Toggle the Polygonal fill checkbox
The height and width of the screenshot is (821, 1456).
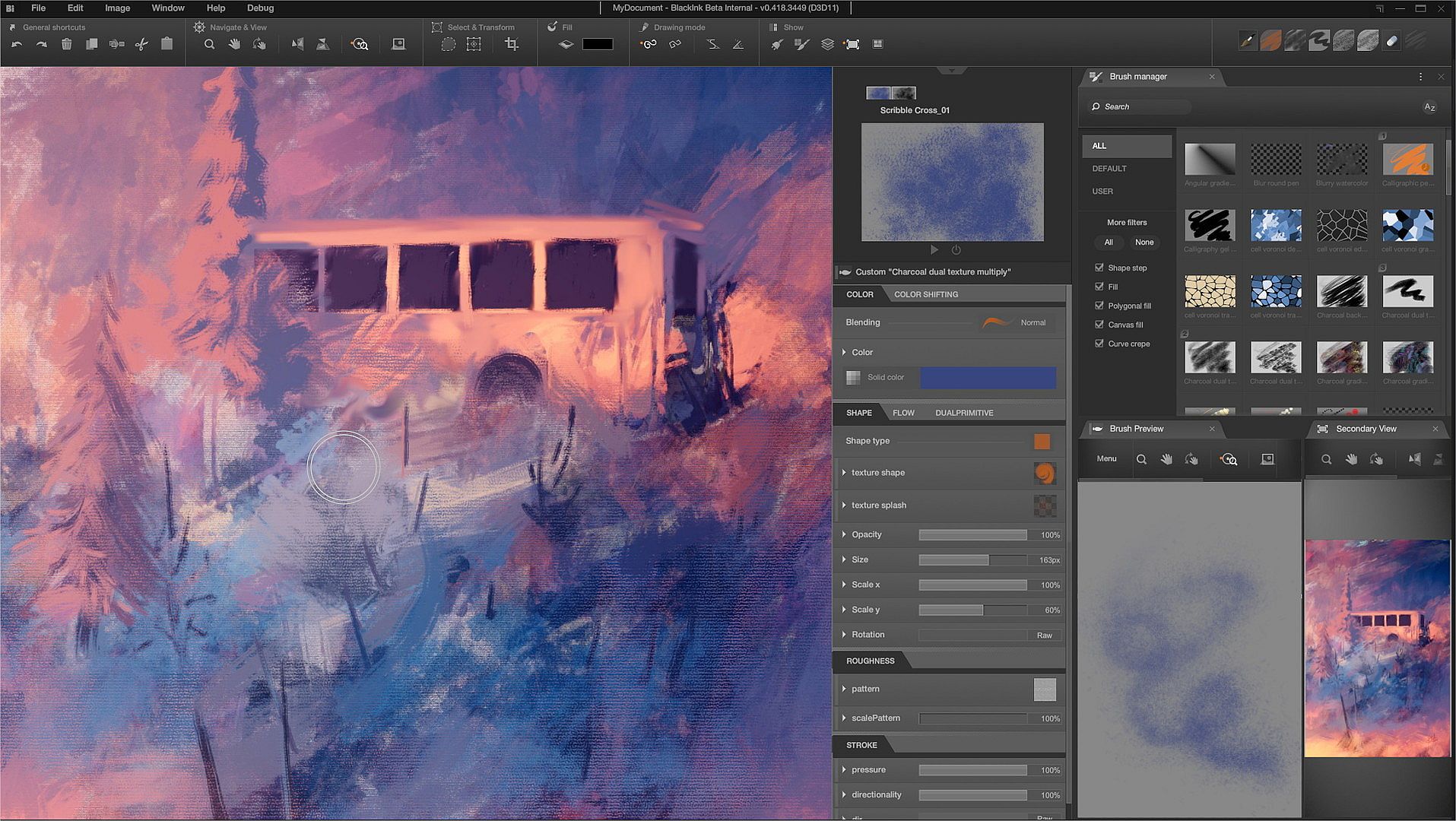point(1099,306)
